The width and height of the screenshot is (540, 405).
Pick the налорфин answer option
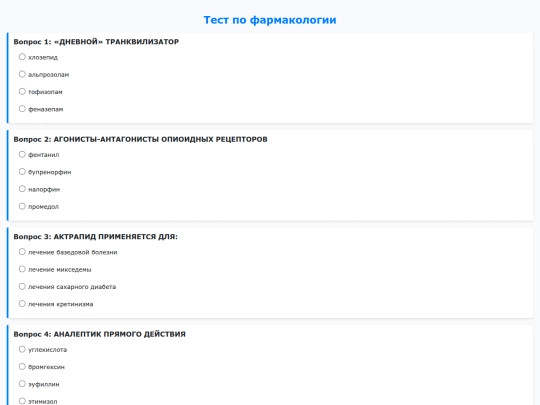click(x=22, y=189)
